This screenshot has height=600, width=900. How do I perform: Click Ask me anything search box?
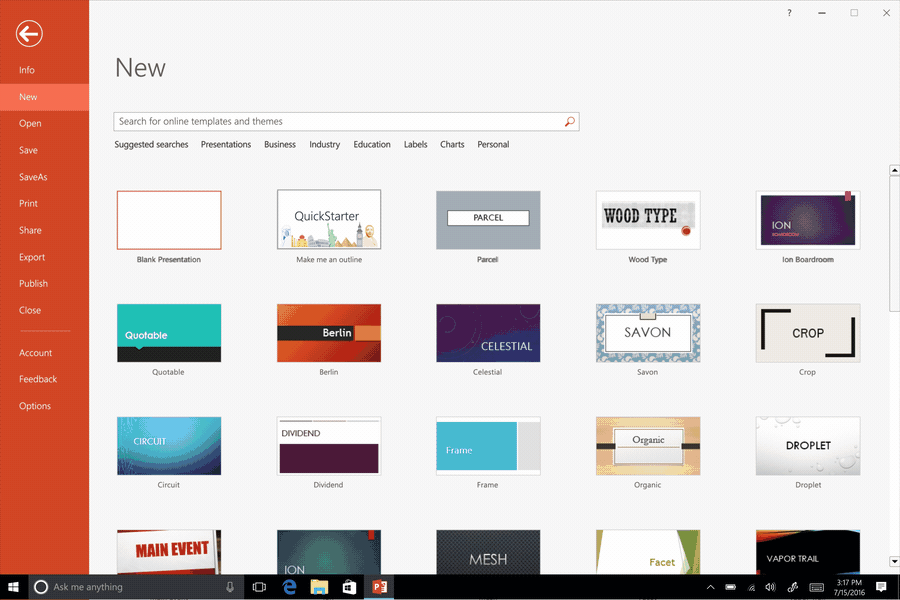(135, 587)
